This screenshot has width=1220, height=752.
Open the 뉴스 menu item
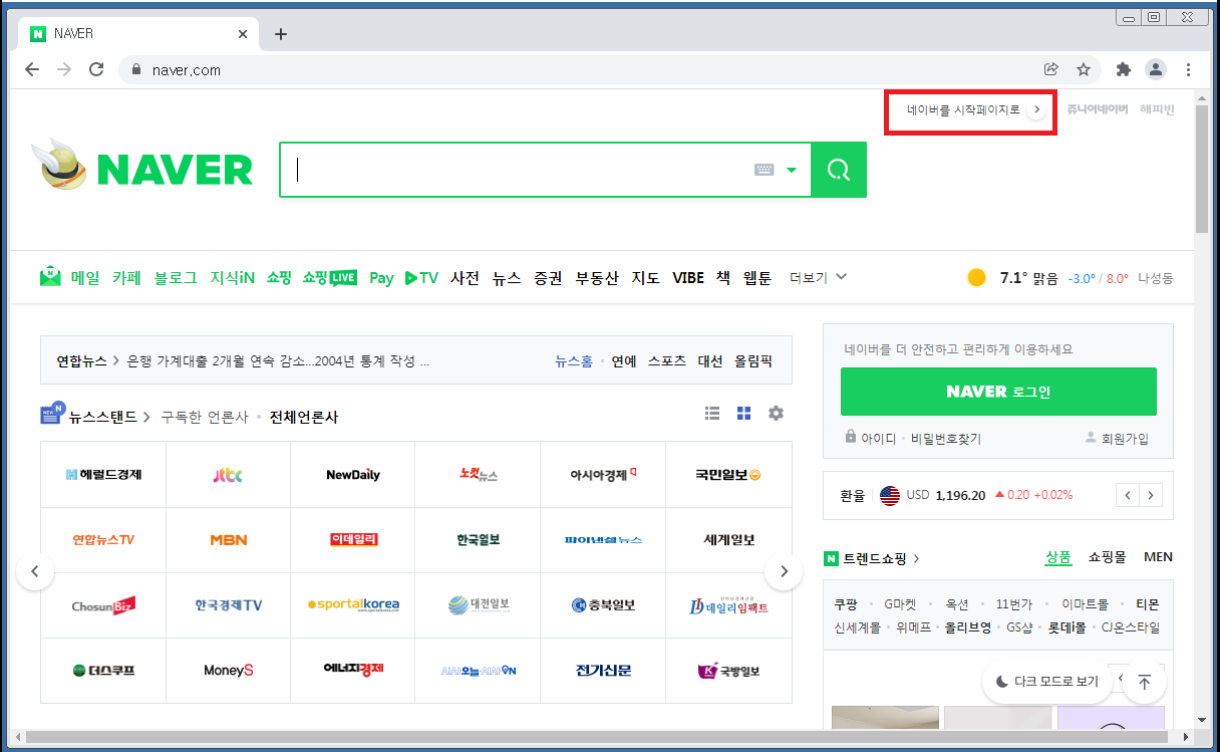pyautogui.click(x=506, y=278)
